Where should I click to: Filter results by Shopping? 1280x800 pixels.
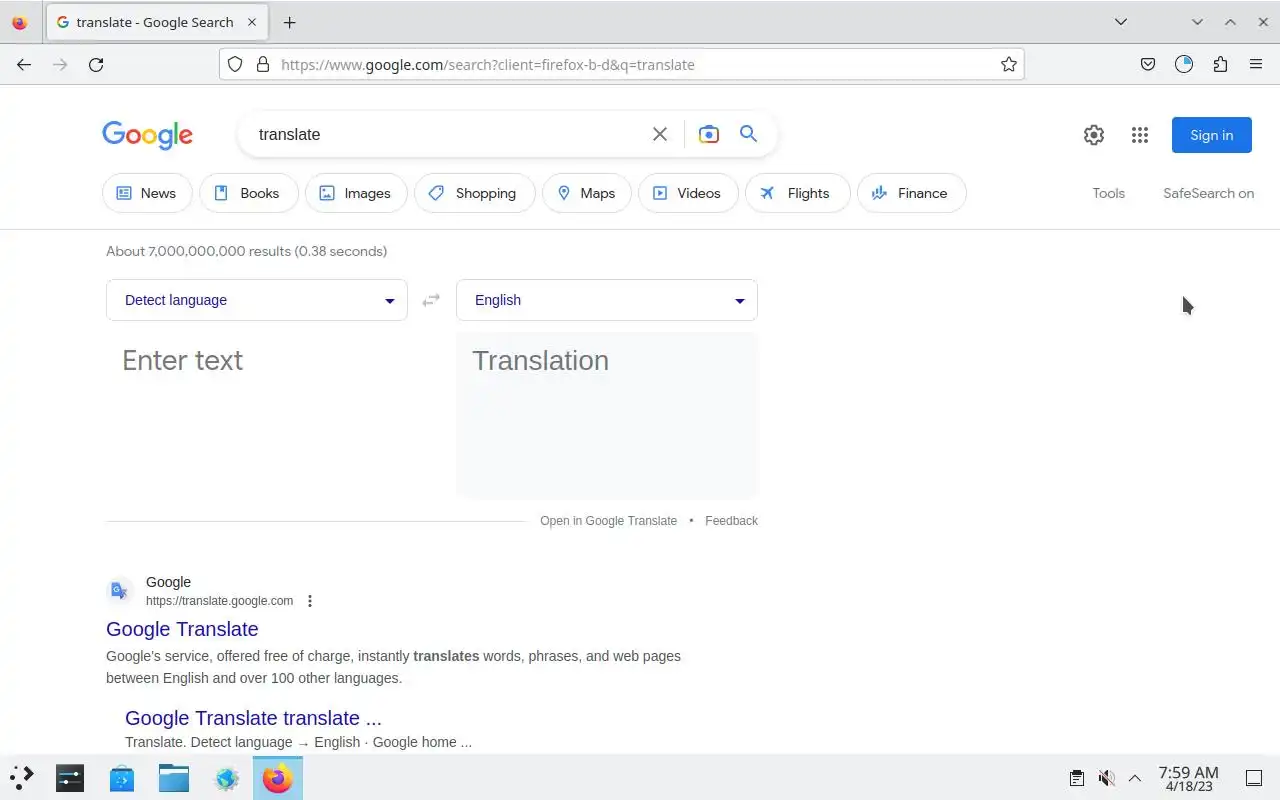(475, 193)
